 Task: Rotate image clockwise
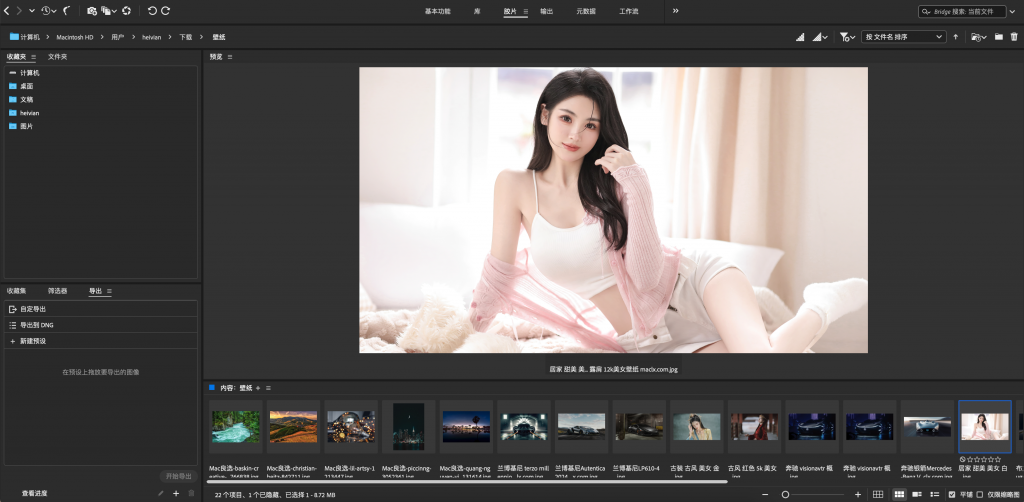pyautogui.click(x=166, y=11)
